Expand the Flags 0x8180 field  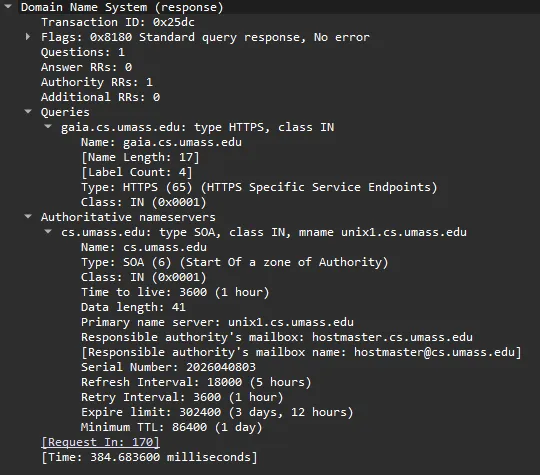[x=28, y=36]
